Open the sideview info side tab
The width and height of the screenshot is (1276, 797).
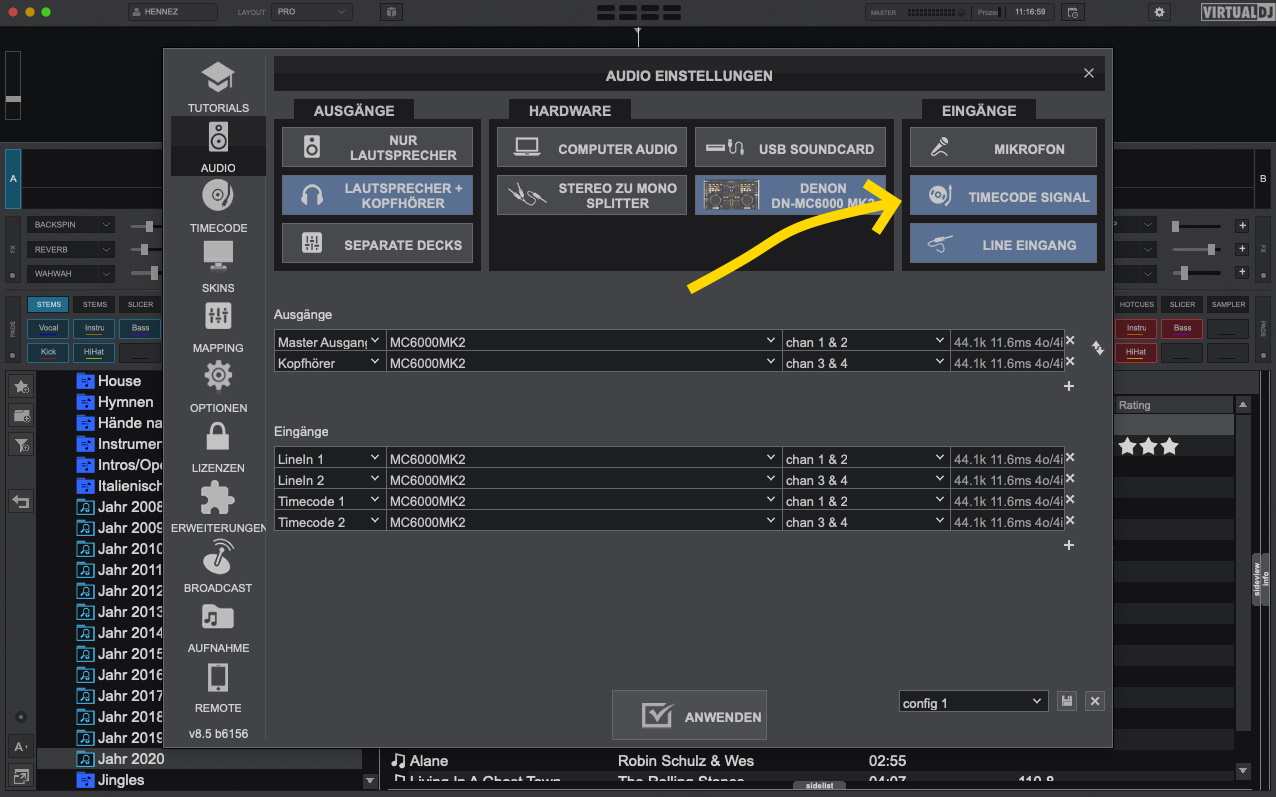tap(1260, 577)
